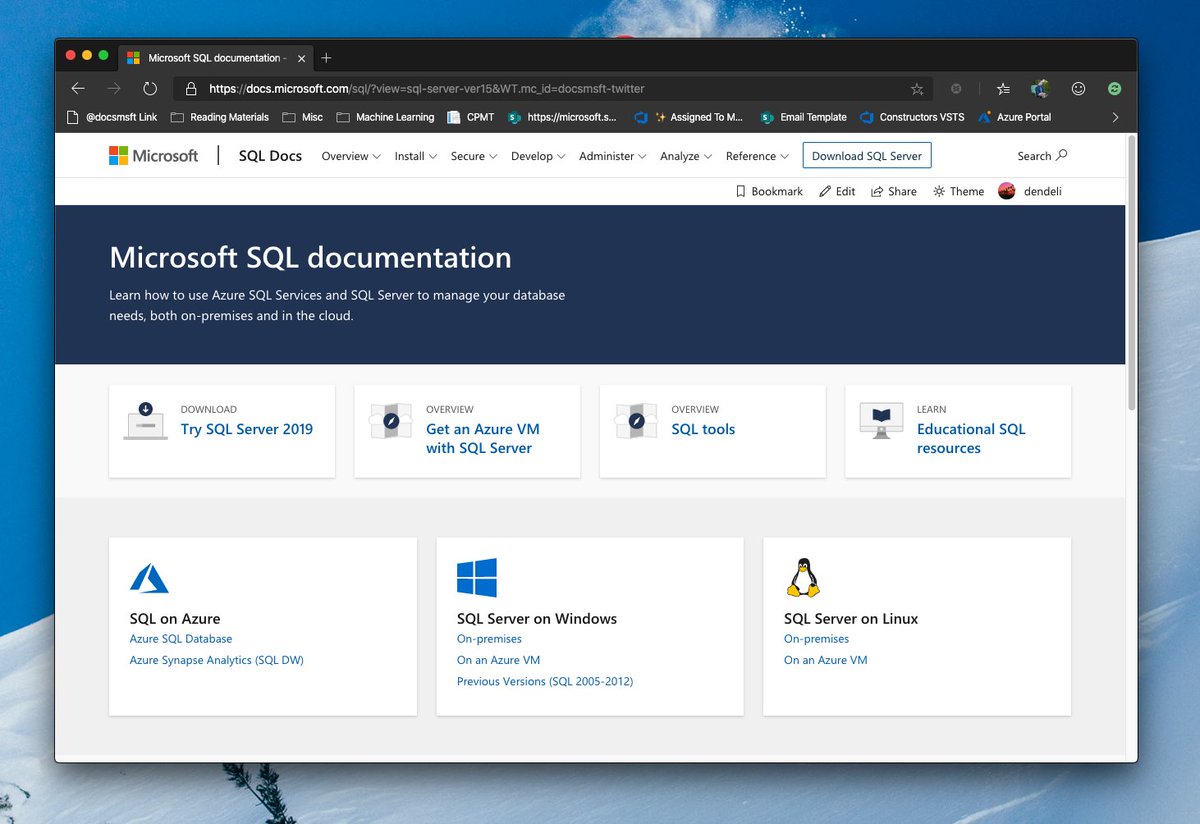This screenshot has height=824, width=1200.
Task: Click the Microsoft logo
Action: click(x=154, y=156)
